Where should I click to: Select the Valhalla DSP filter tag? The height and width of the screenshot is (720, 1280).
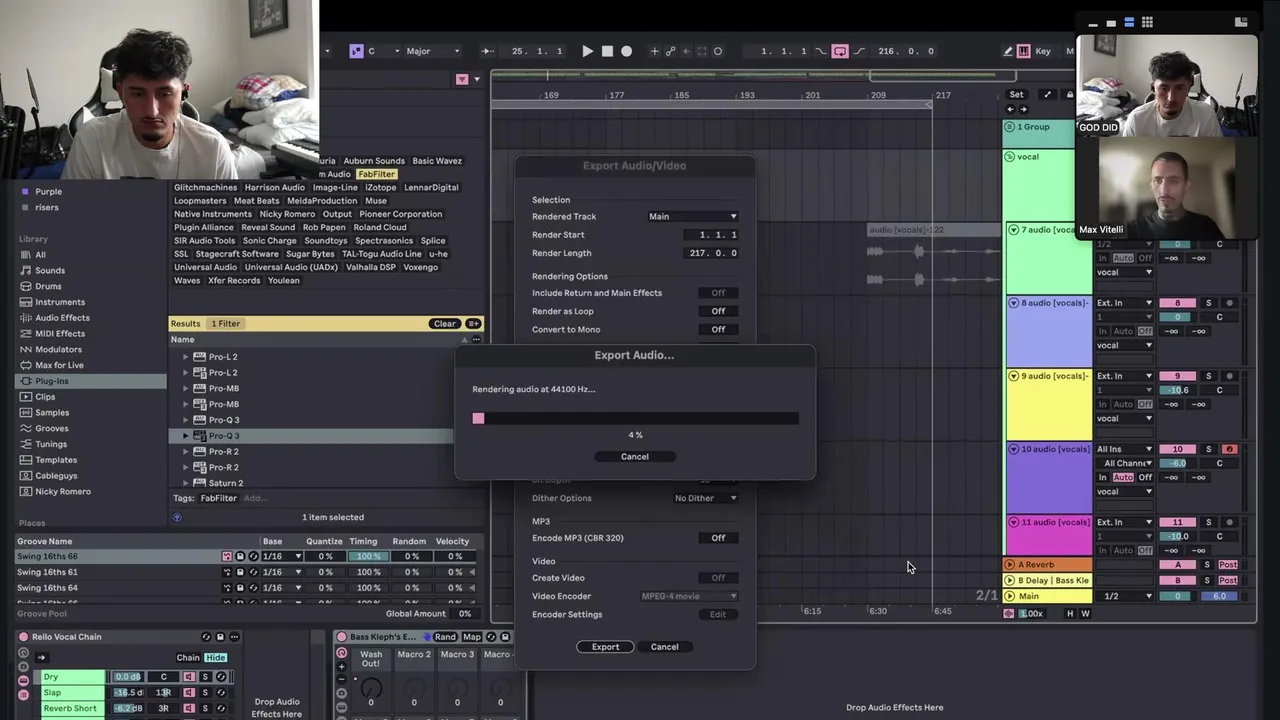coord(371,267)
